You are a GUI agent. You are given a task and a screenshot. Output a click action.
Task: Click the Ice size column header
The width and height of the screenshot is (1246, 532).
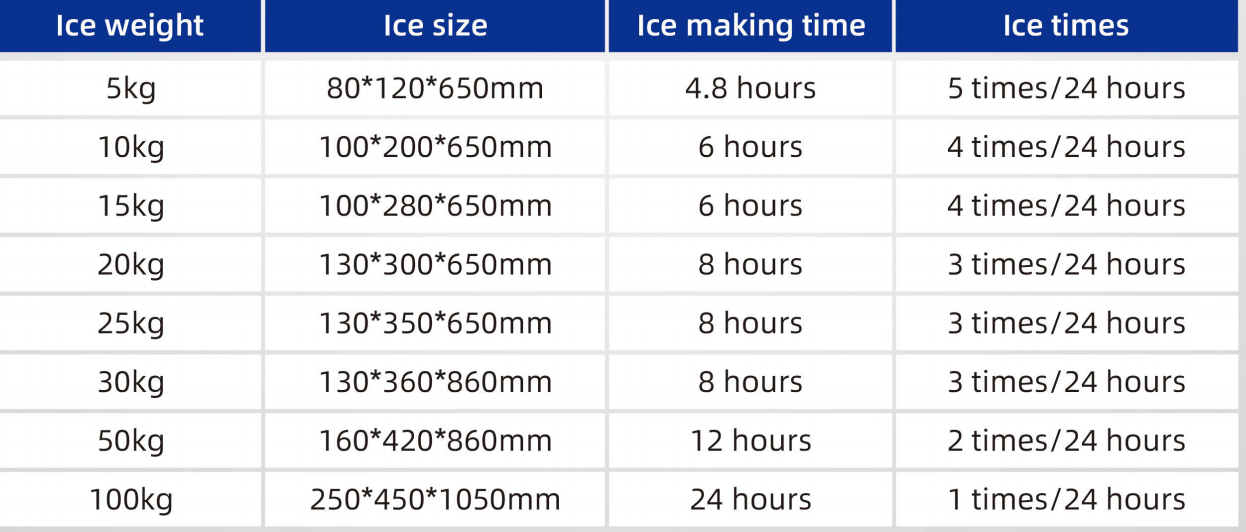435,26
